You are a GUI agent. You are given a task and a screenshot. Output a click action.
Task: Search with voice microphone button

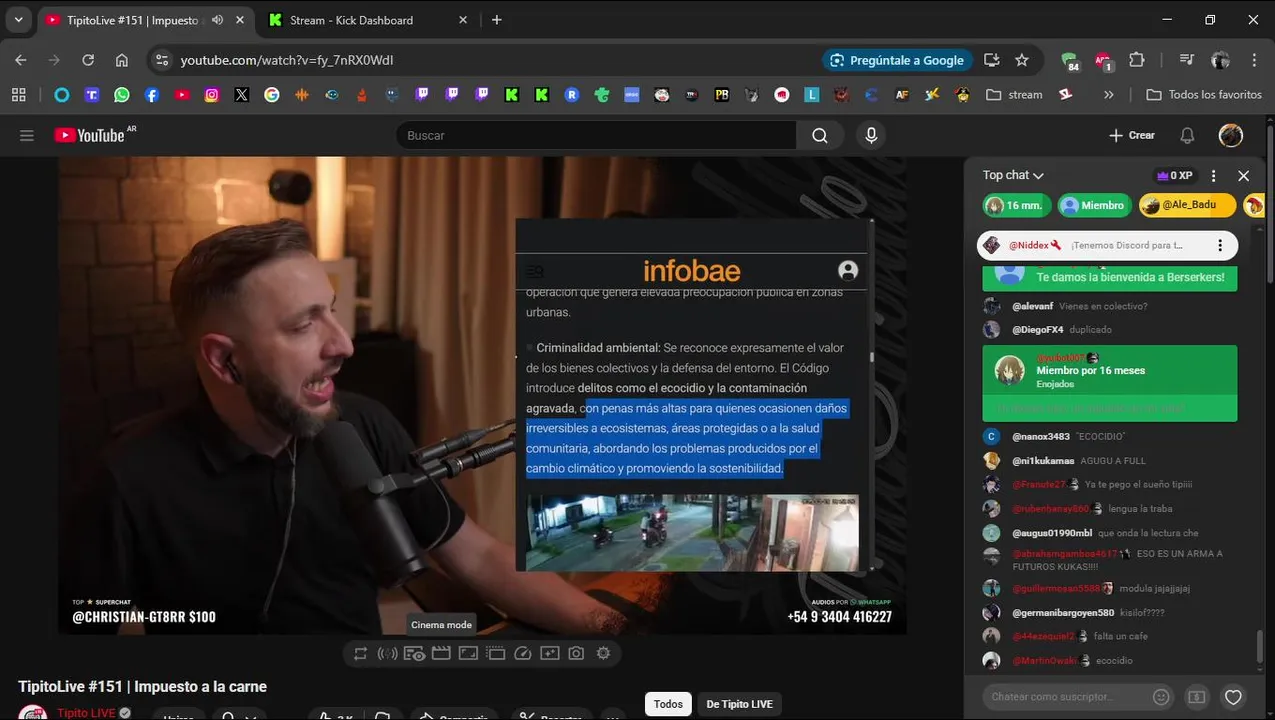pyautogui.click(x=871, y=135)
